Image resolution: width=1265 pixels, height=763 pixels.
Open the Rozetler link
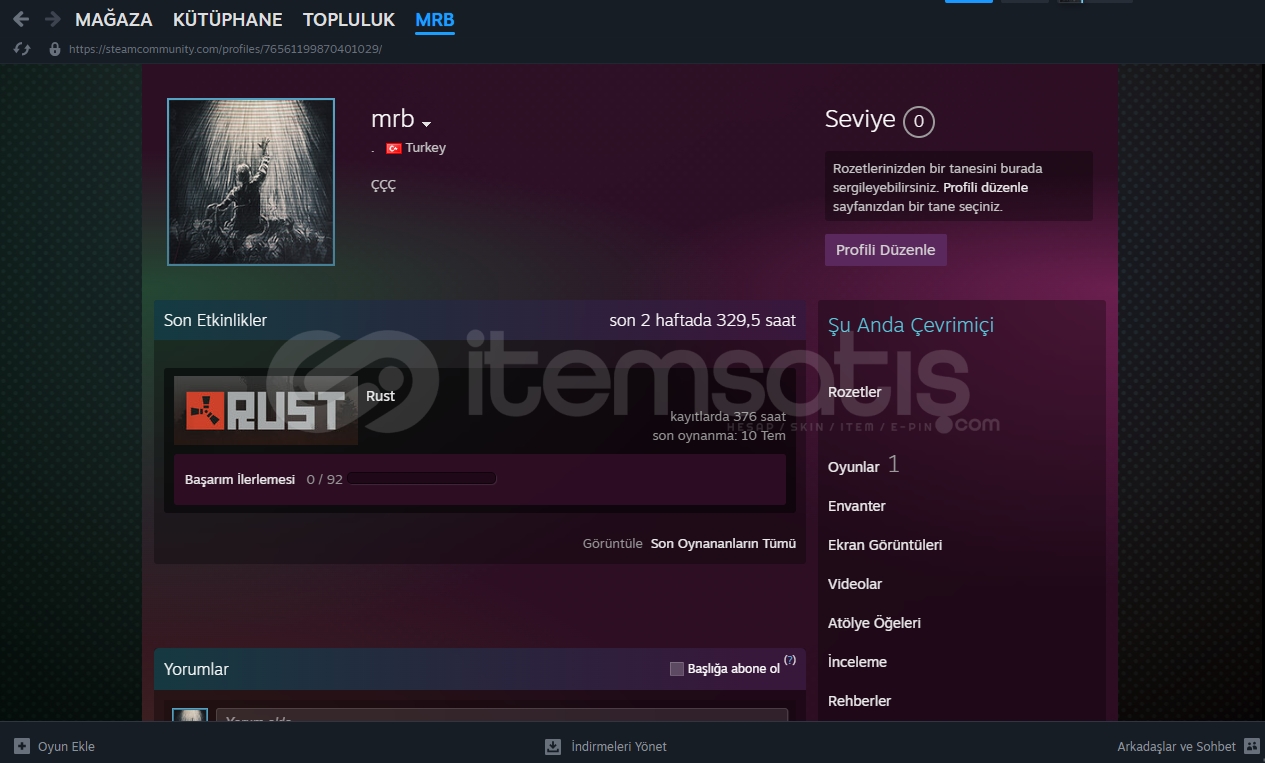(x=855, y=392)
